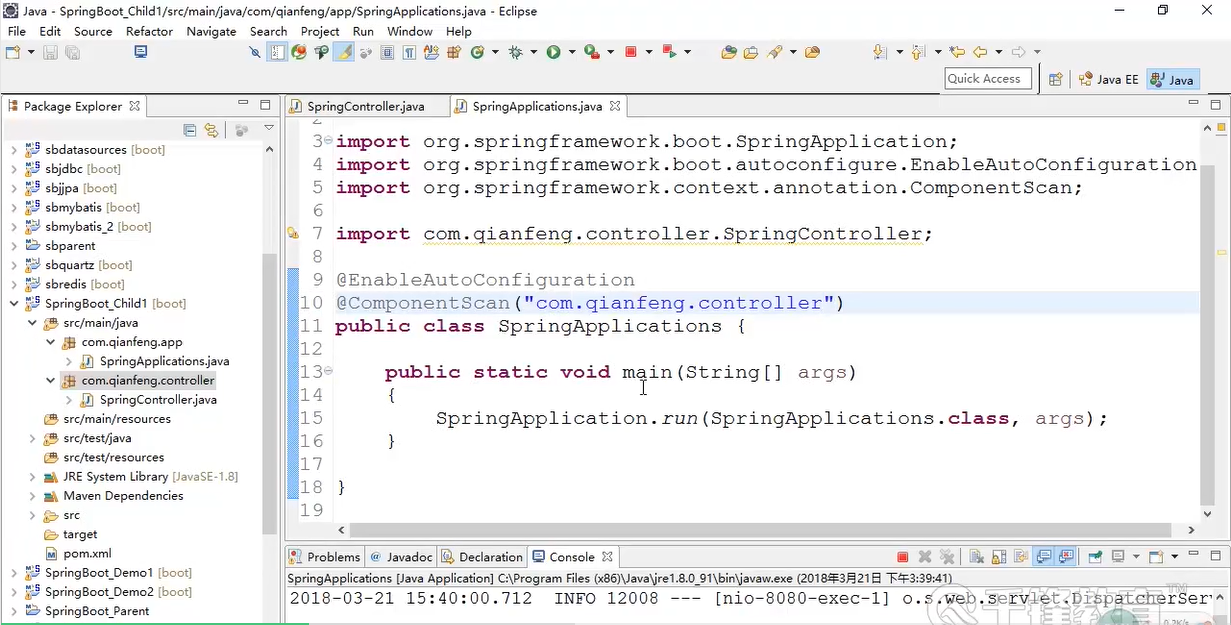Expand the JRE System Library node
The image size is (1231, 625).
pyautogui.click(x=33, y=477)
